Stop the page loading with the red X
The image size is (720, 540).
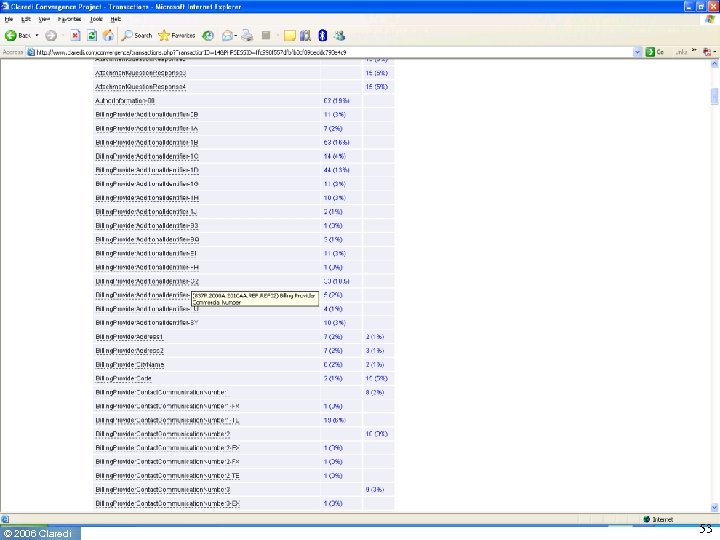(x=75, y=35)
